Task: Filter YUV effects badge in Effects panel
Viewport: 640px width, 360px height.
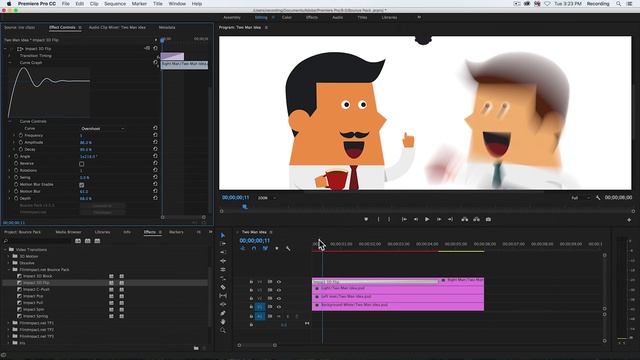Action: click(97, 241)
